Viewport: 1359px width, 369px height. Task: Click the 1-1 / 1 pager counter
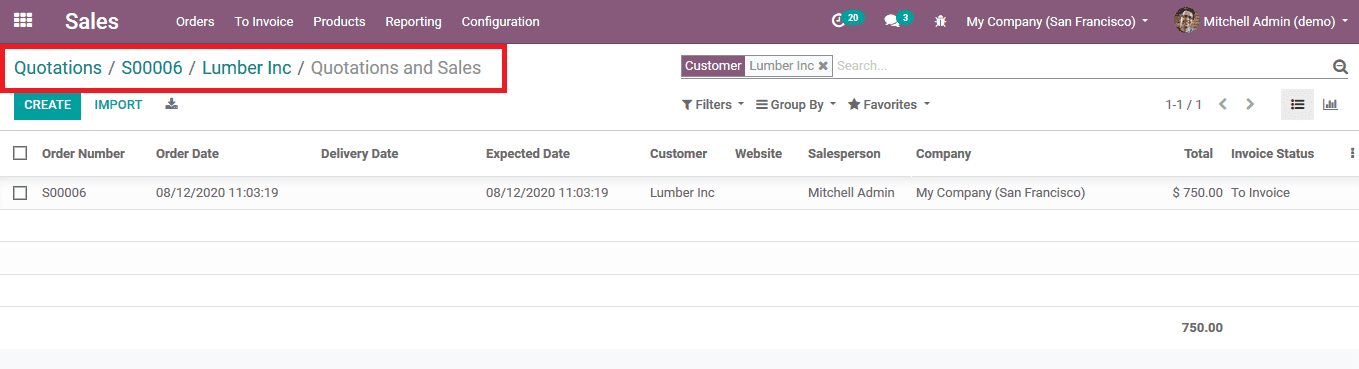(1183, 105)
